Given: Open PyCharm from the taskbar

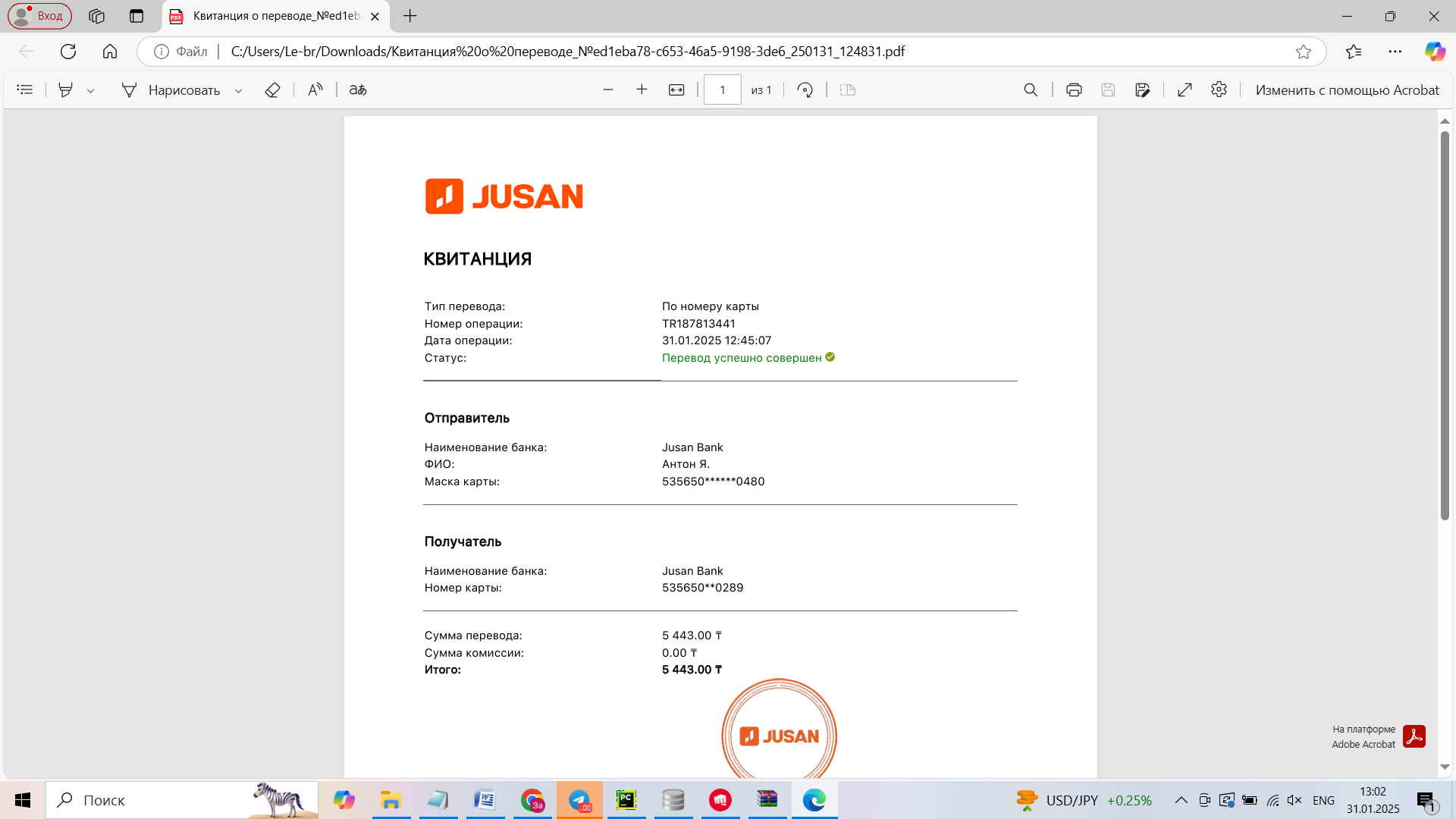Looking at the screenshot, I should [626, 800].
